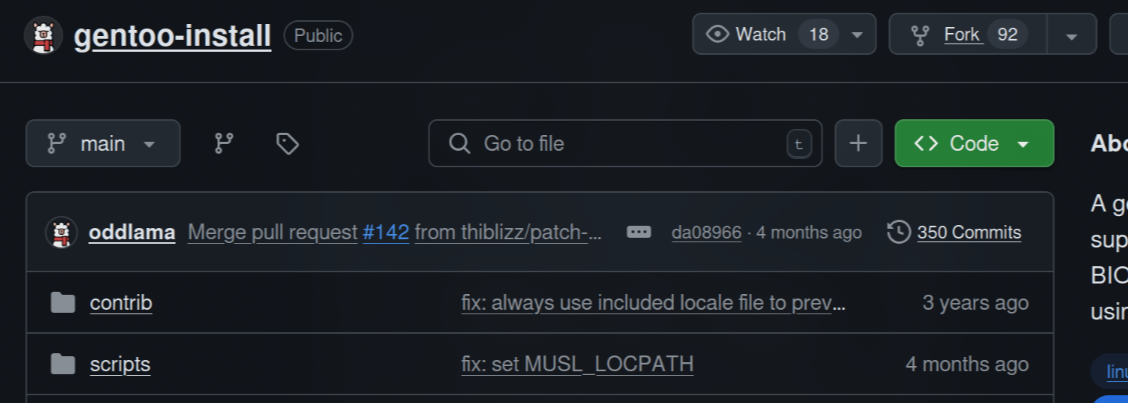Open the Watch notifications dropdown arrow
1128x403 pixels.
coord(857,35)
